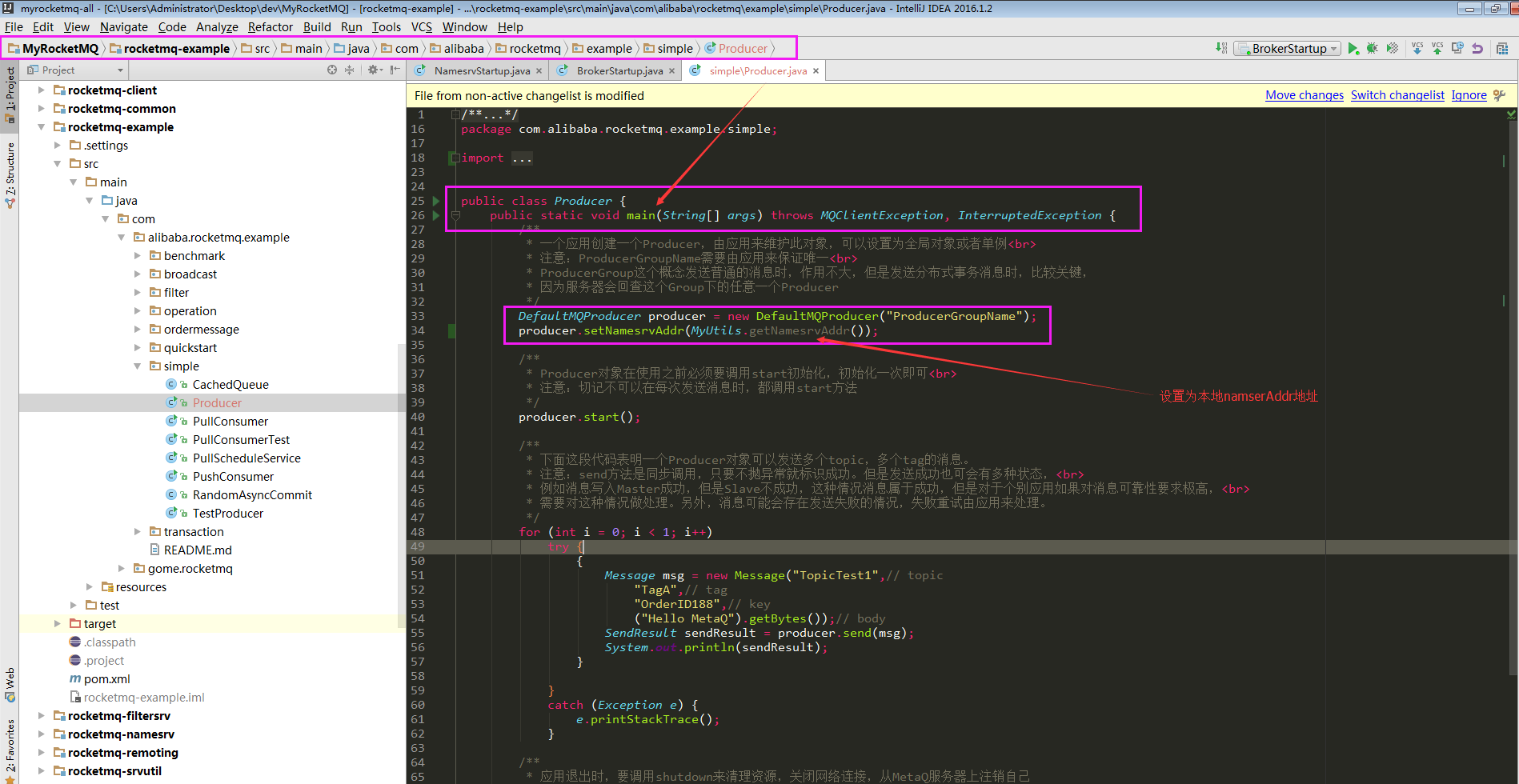Click the Switch changelist link
The image size is (1519, 784).
click(x=1397, y=95)
